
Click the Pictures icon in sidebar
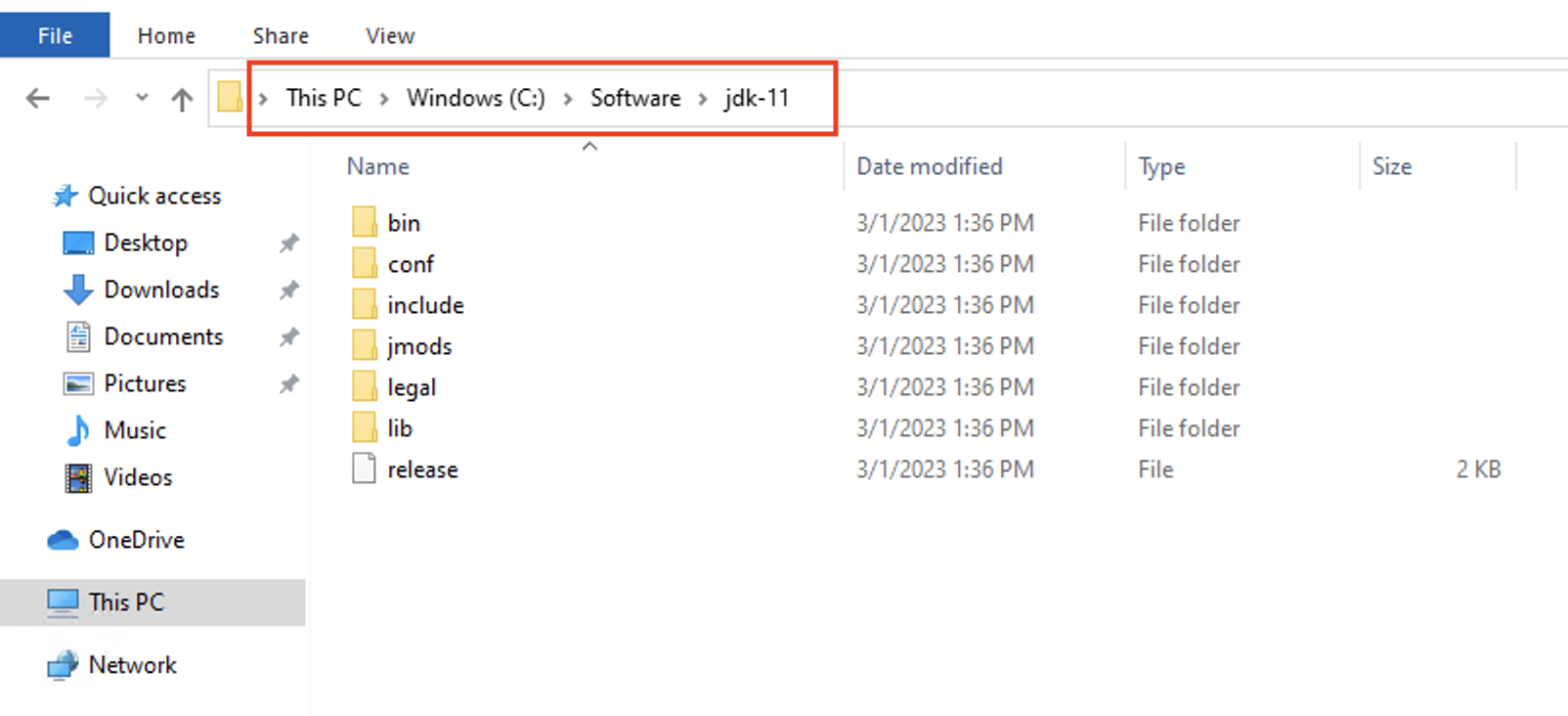coord(78,383)
